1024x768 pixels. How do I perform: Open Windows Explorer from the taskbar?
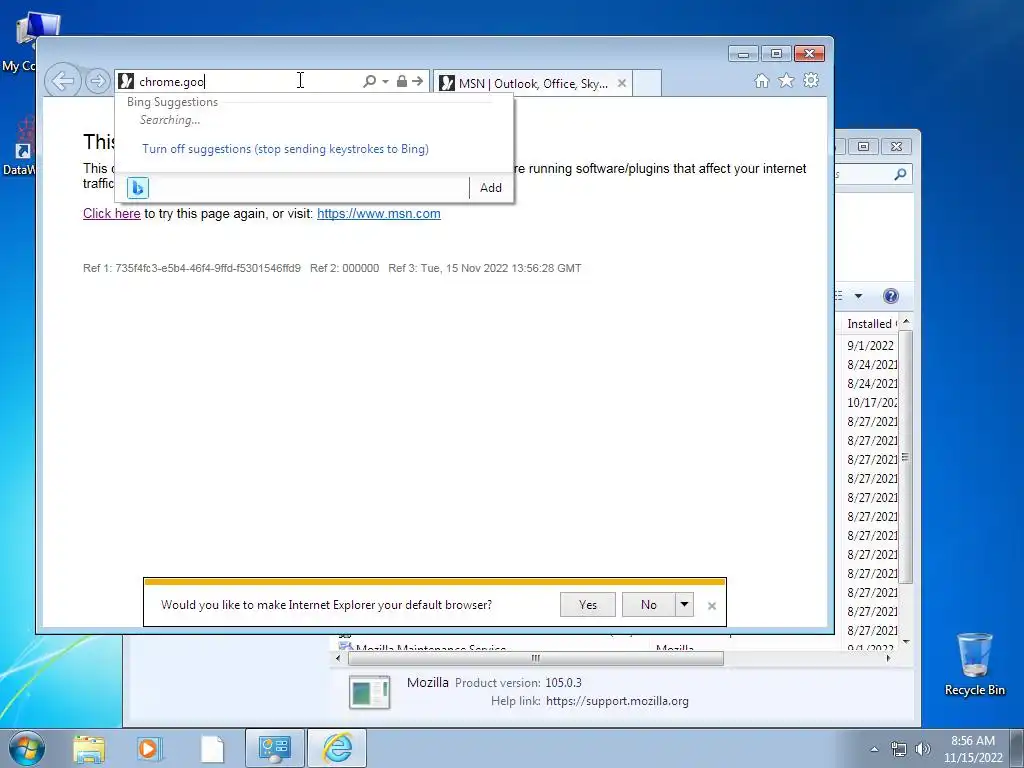tap(89, 748)
